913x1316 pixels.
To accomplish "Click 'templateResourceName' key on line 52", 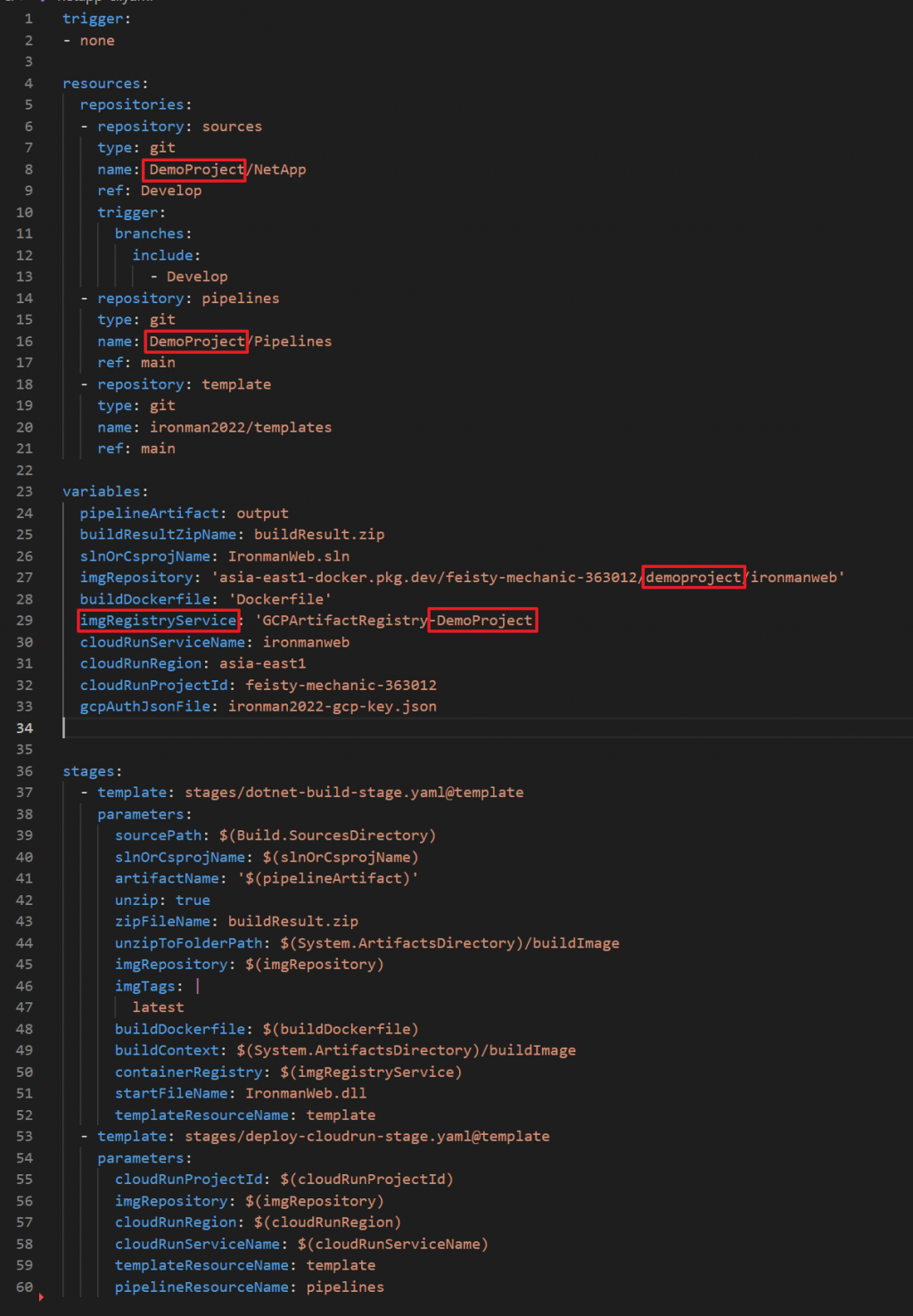I will point(202,1115).
